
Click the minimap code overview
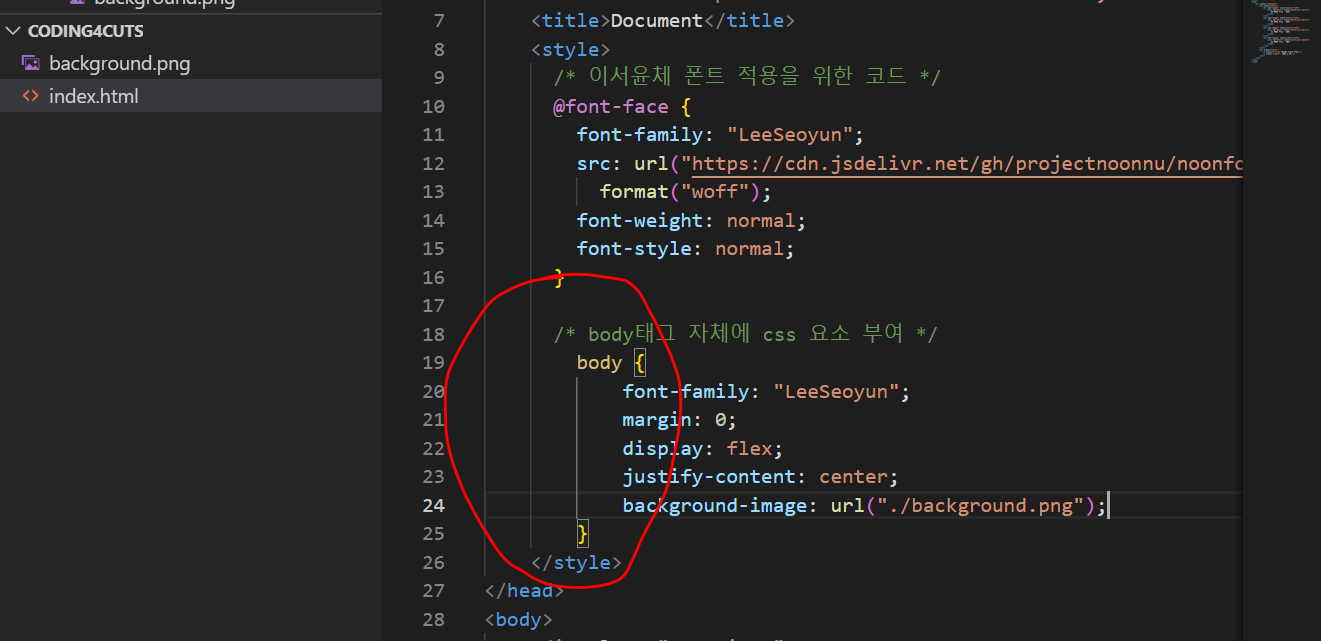coord(1280,33)
